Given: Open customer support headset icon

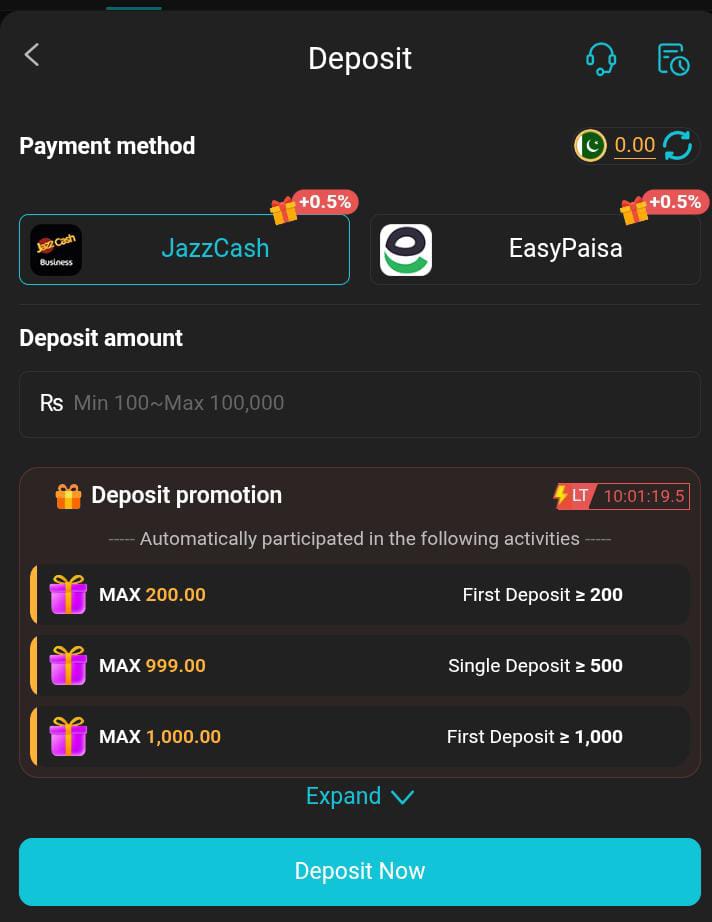Looking at the screenshot, I should [601, 59].
